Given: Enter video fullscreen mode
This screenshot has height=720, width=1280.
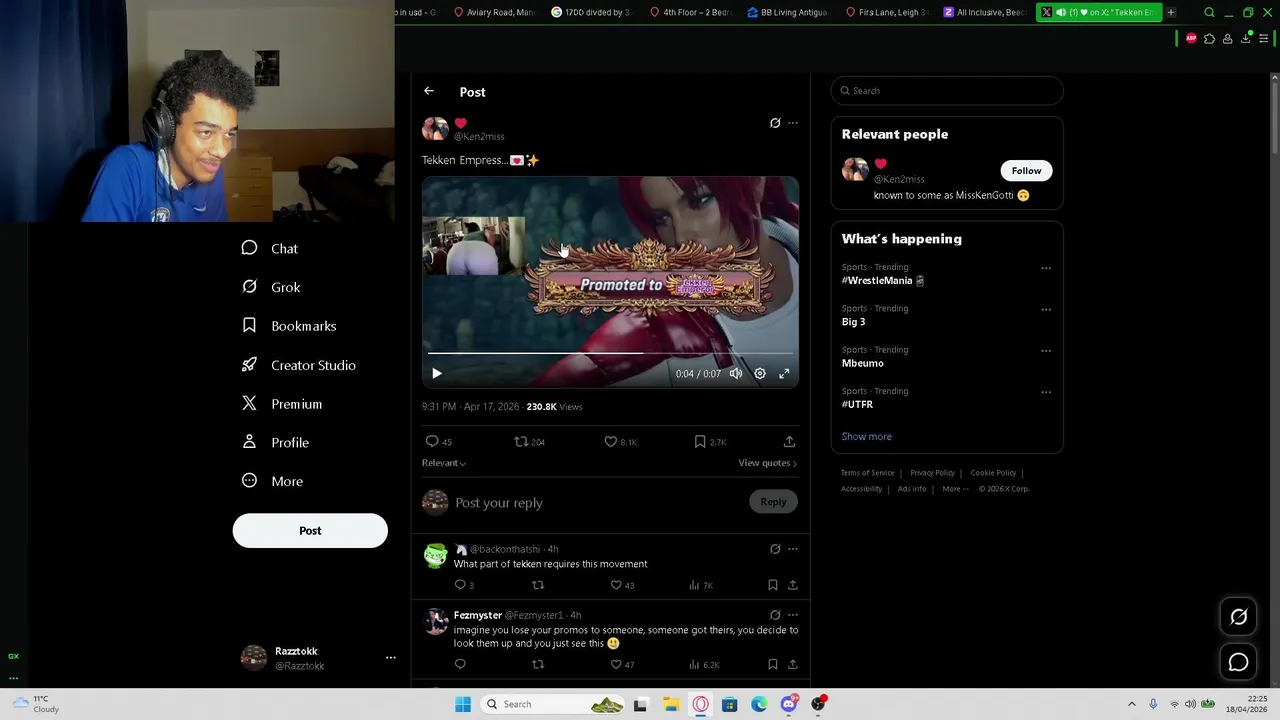Looking at the screenshot, I should tap(784, 373).
